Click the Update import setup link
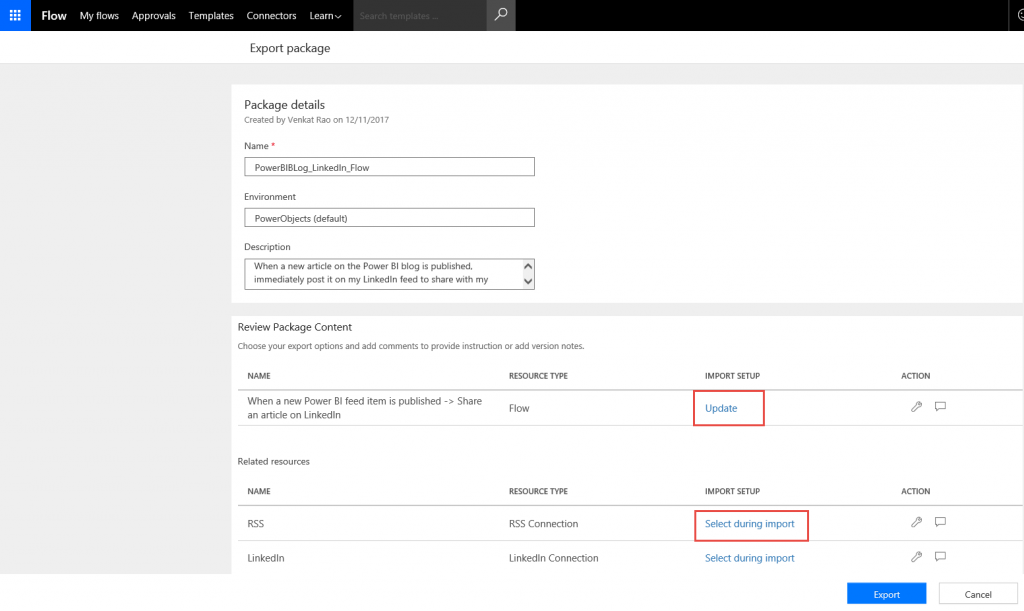Image resolution: width=1024 pixels, height=611 pixels. (721, 408)
